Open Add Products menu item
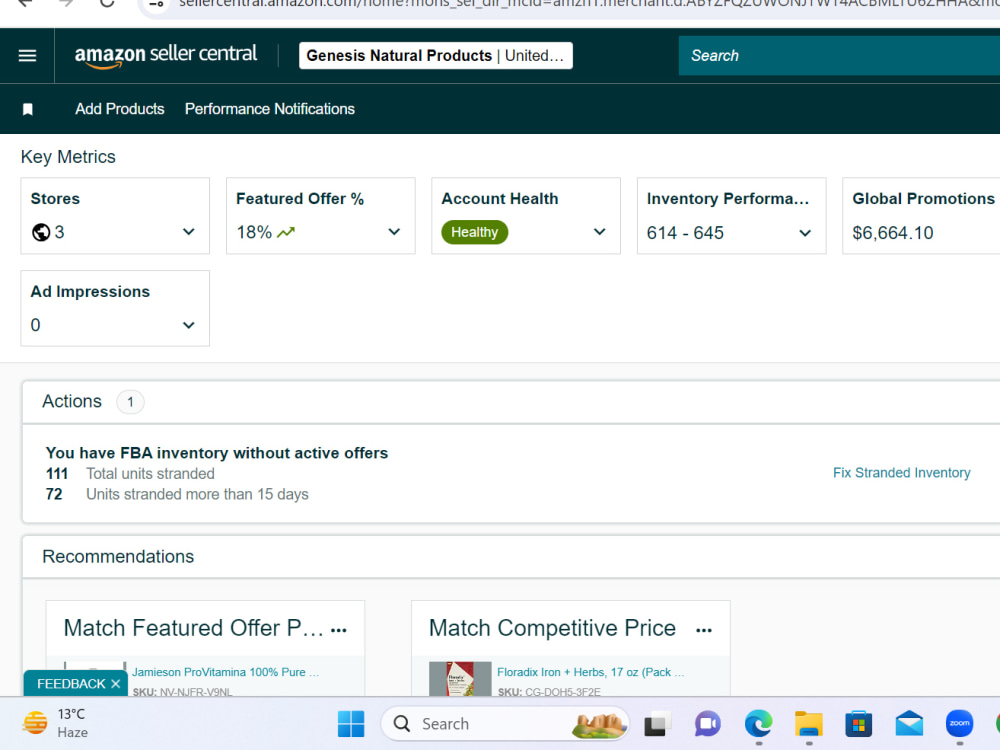Image resolution: width=1000 pixels, height=750 pixels. pyautogui.click(x=120, y=109)
